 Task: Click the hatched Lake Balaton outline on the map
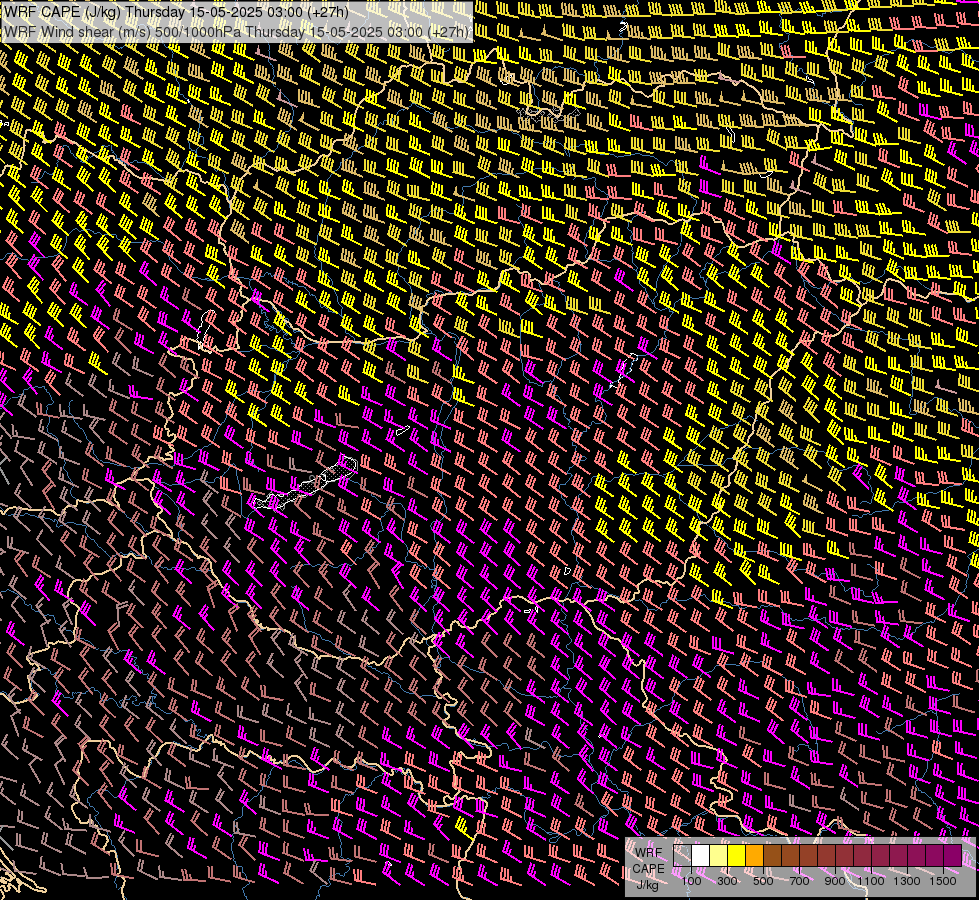[x=305, y=485]
